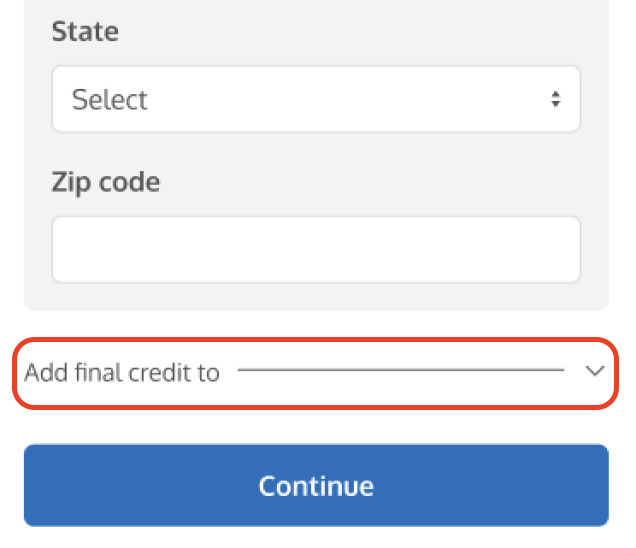Click the "Select" placeholder text in State
636x548 pixels.
(x=110, y=100)
